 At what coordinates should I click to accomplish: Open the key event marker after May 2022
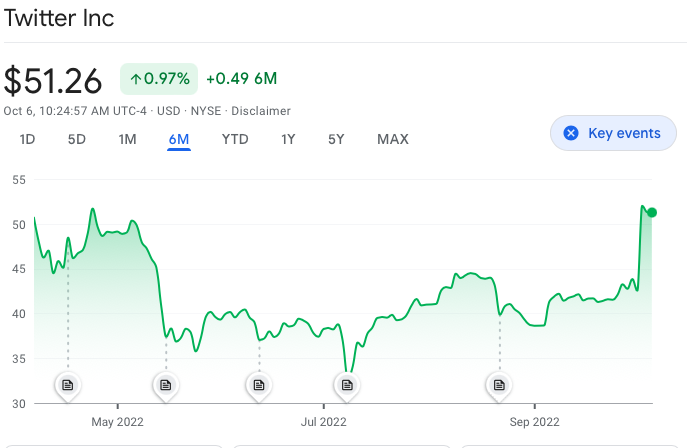(166, 385)
